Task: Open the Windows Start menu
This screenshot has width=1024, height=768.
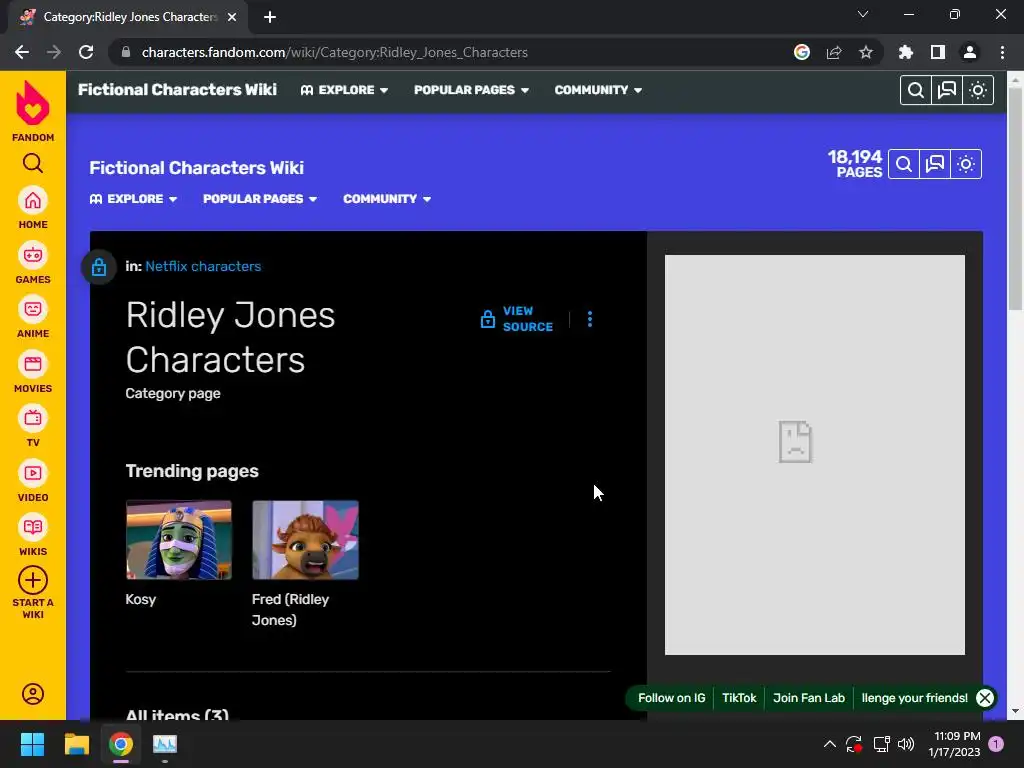Action: pos(32,744)
